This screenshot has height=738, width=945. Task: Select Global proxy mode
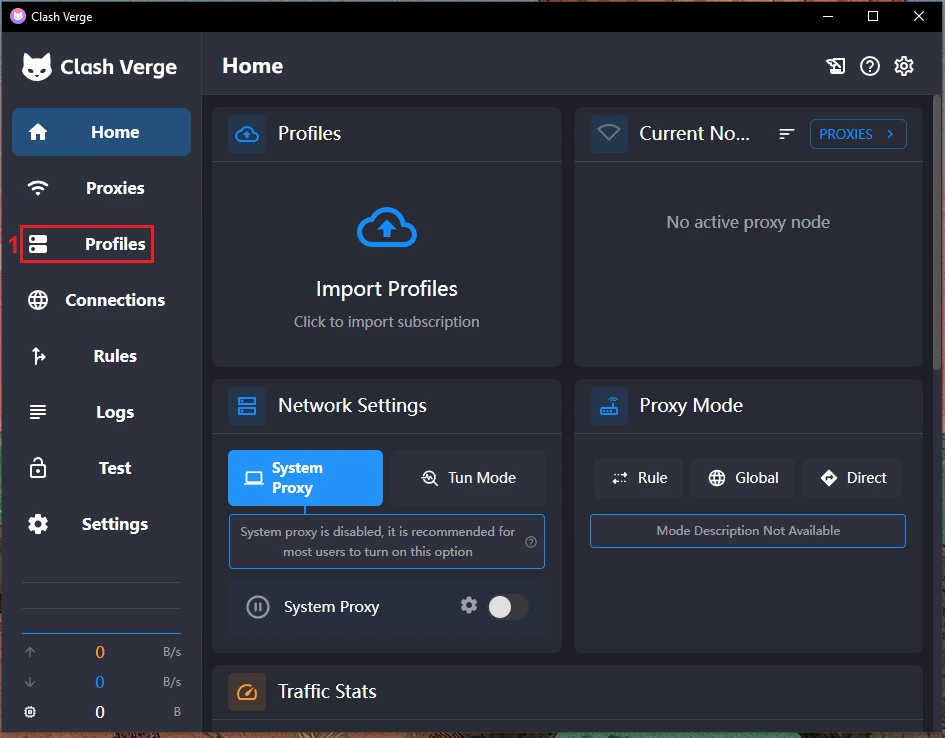tap(743, 478)
